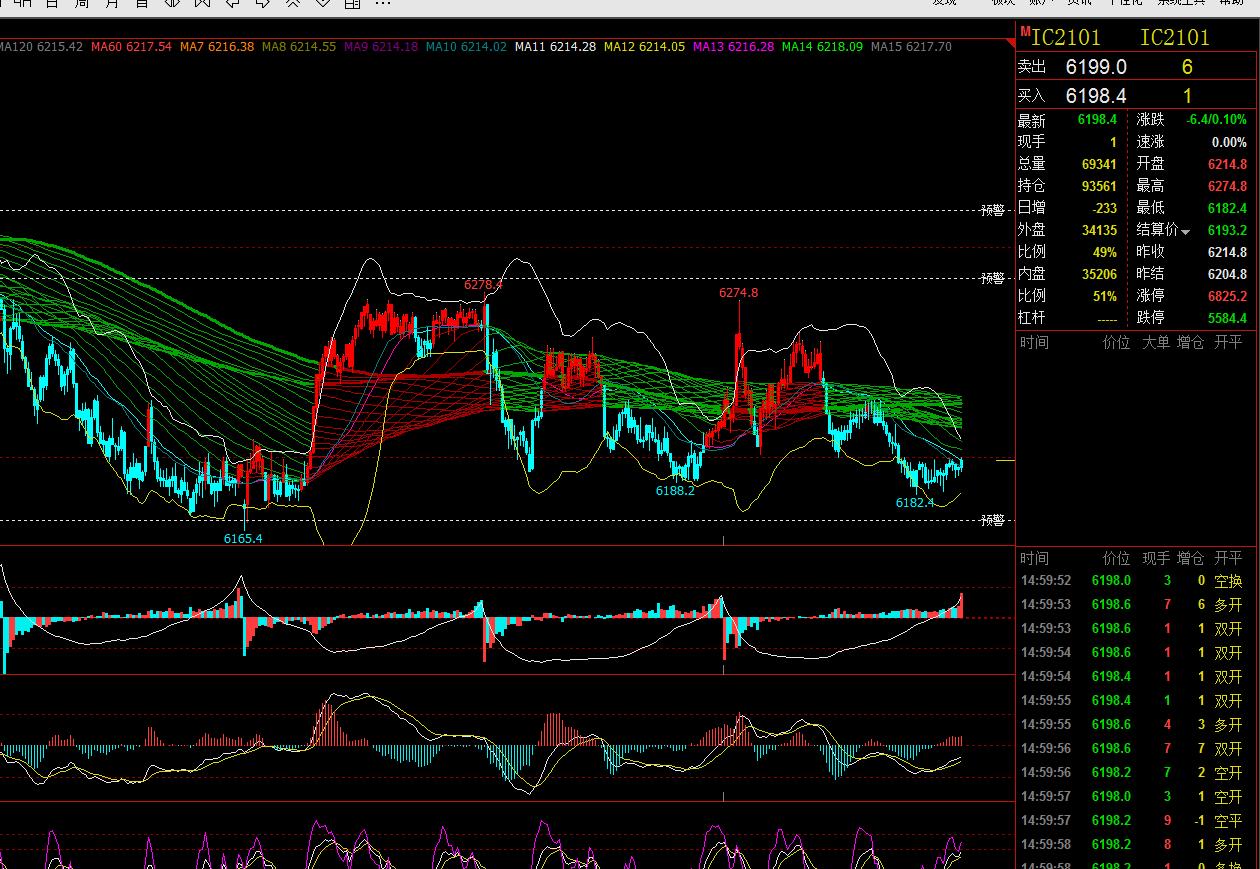Click the 6274.8 high price marker

tap(738, 293)
